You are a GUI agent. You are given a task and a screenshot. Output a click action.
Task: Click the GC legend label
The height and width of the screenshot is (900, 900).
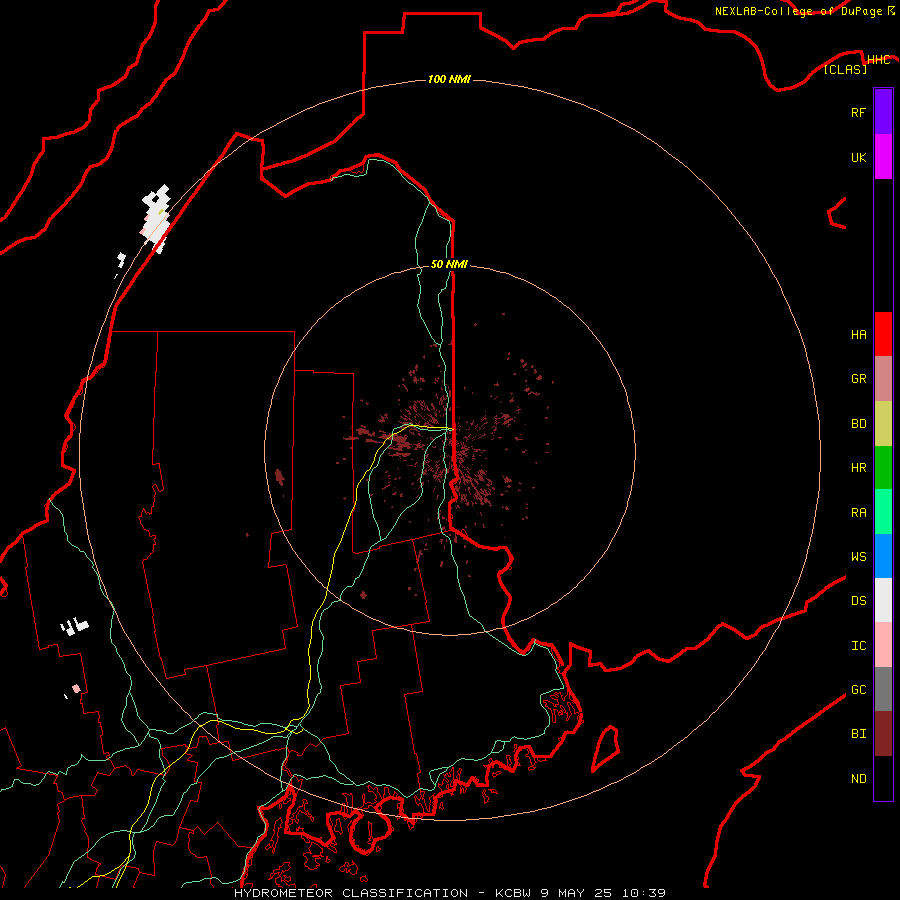coord(858,690)
